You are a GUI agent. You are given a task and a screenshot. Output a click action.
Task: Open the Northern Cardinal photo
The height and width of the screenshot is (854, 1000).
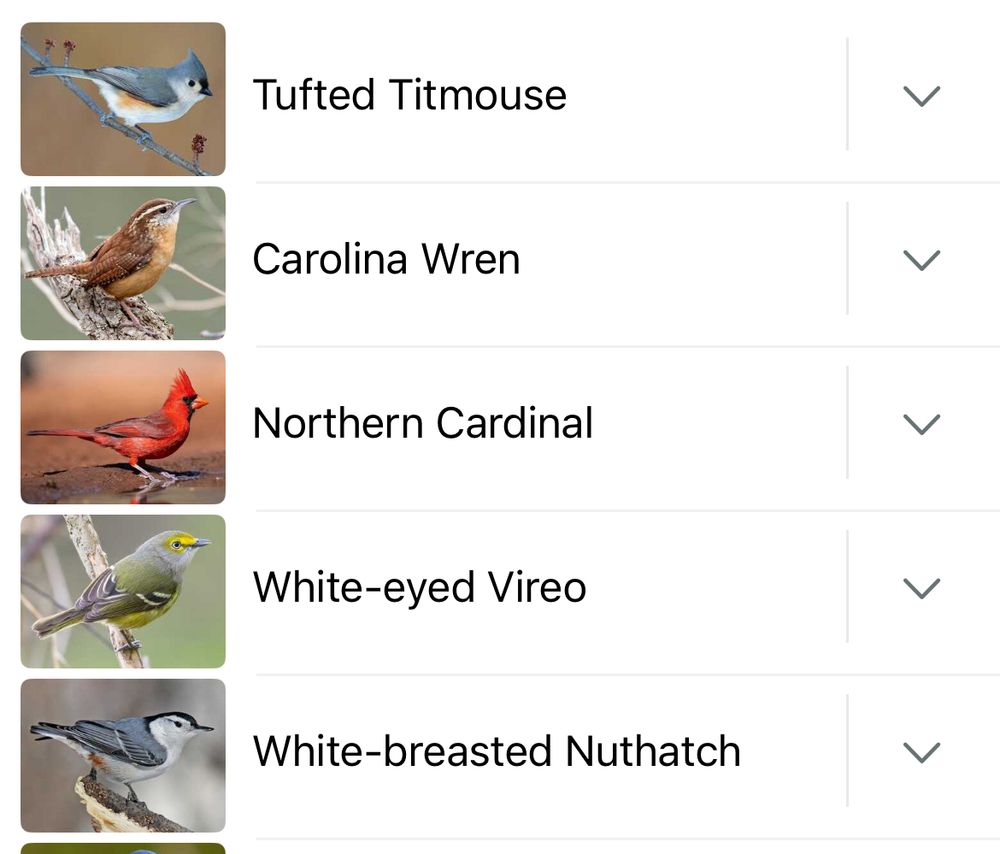click(x=123, y=423)
